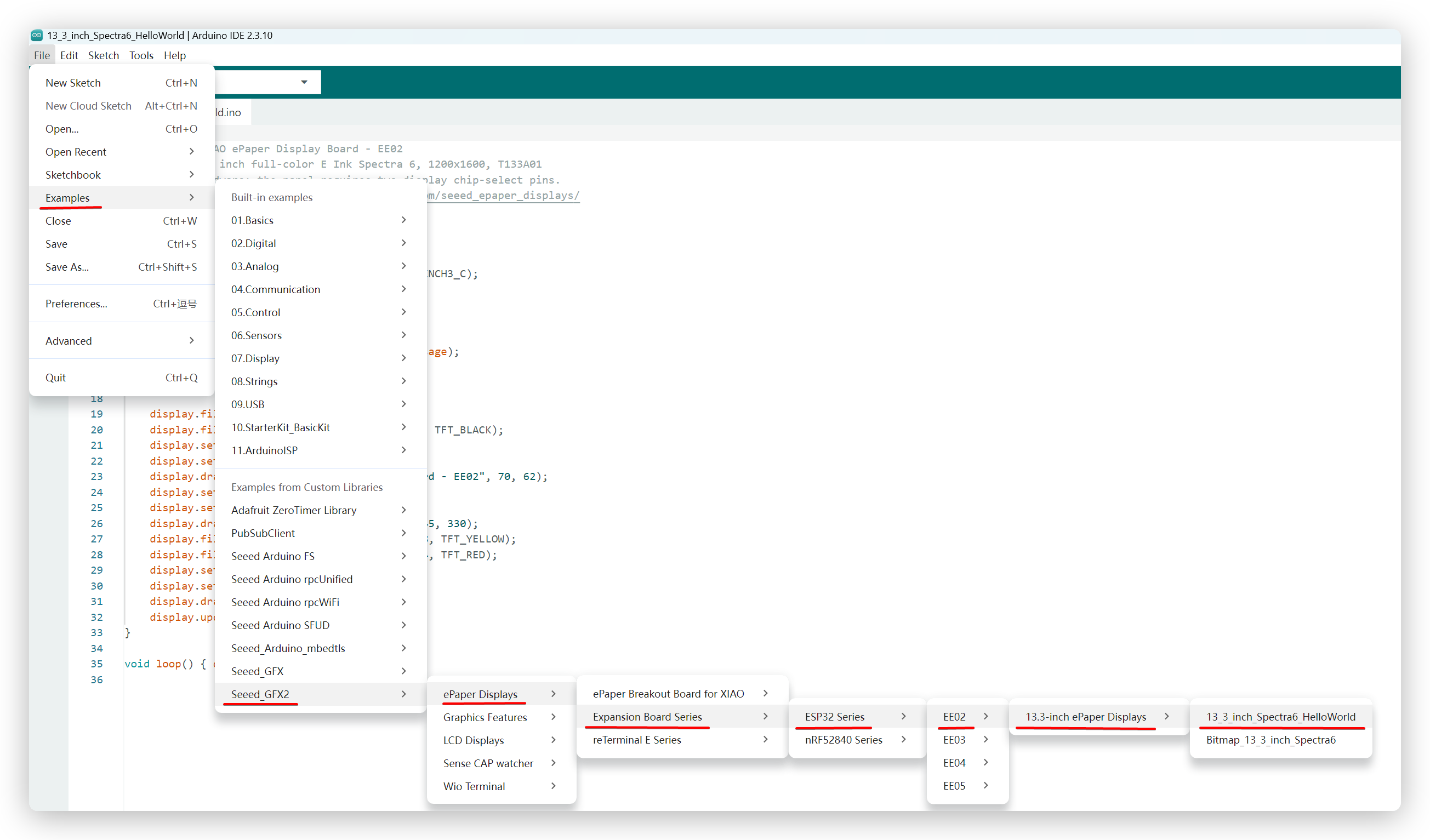The height and width of the screenshot is (840, 1430).
Task: Click the Arduino IDE title bar icon
Action: point(37,35)
